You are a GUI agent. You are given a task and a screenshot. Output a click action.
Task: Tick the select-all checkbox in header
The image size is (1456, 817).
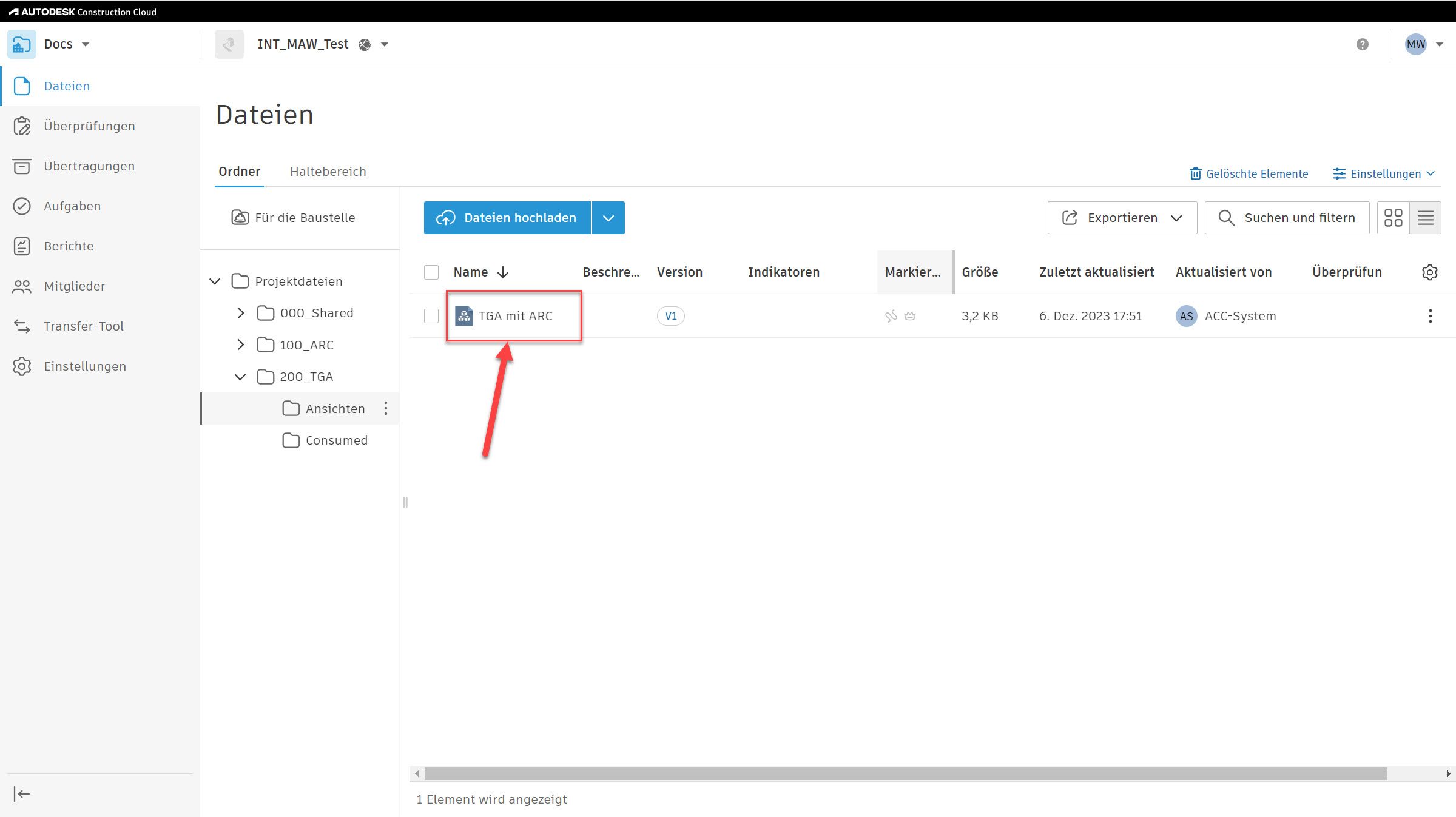tap(431, 272)
